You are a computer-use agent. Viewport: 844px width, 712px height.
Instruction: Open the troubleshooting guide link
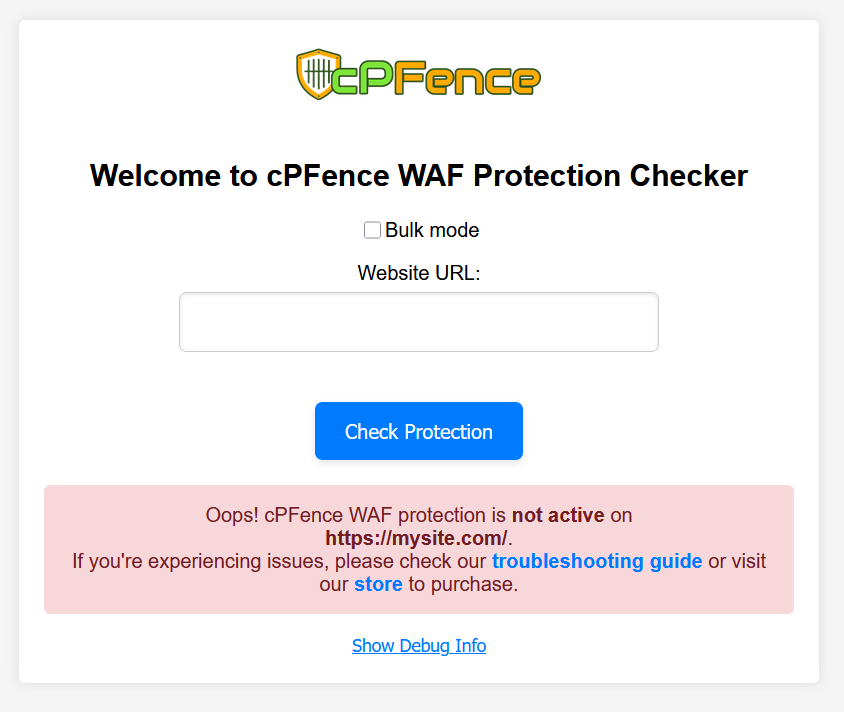click(x=596, y=561)
